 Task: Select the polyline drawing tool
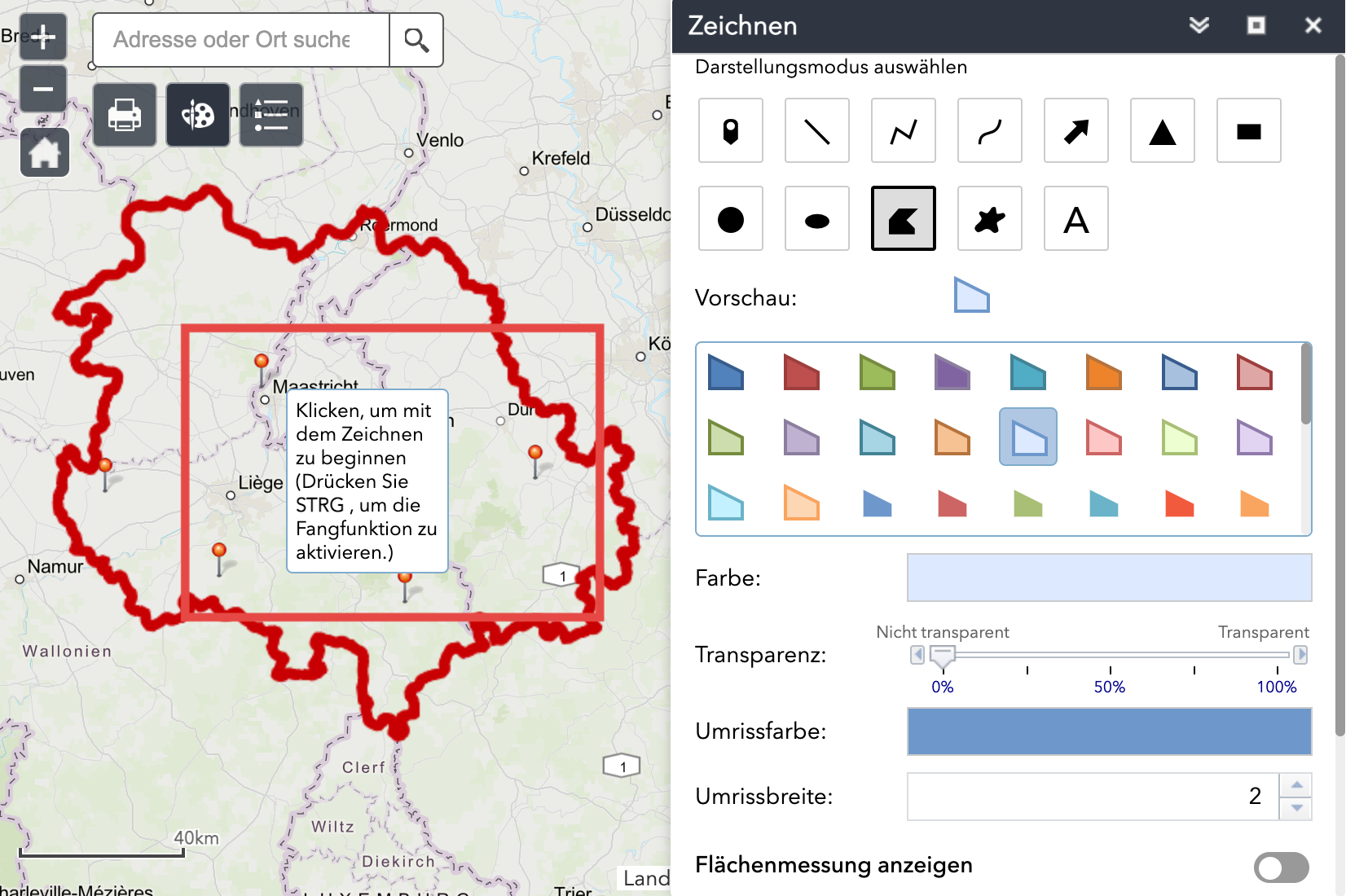click(x=903, y=131)
